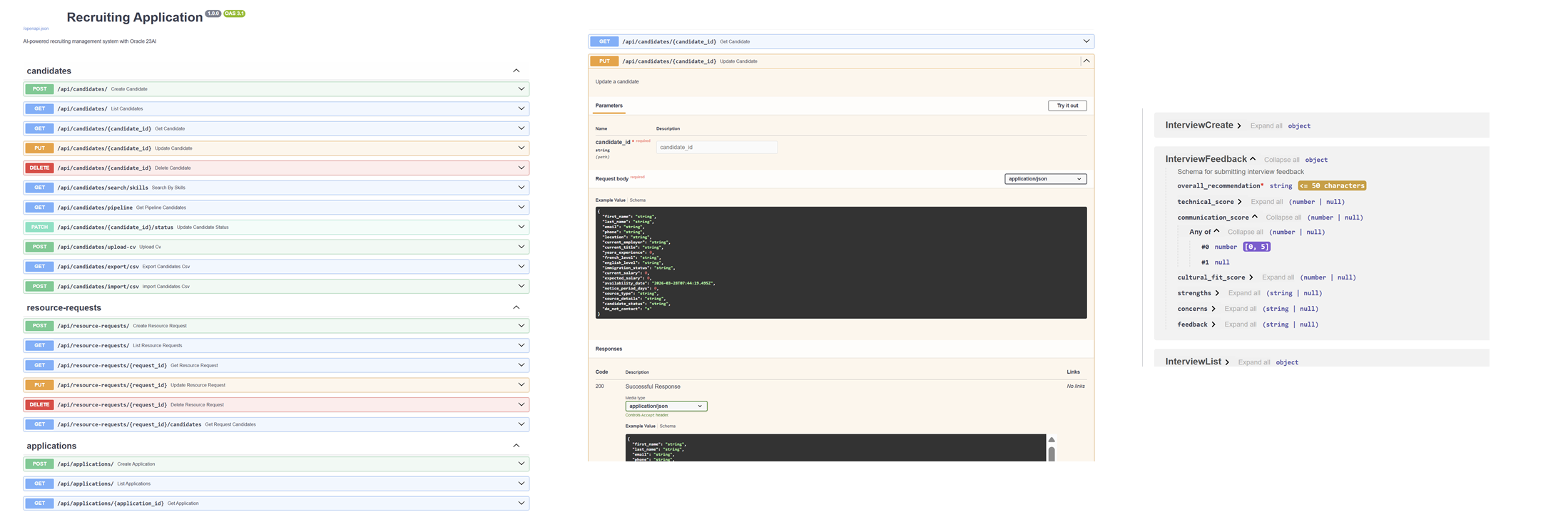Expand the Upload Cv endpoint chevron
The image size is (1568, 532).
[x=521, y=247]
